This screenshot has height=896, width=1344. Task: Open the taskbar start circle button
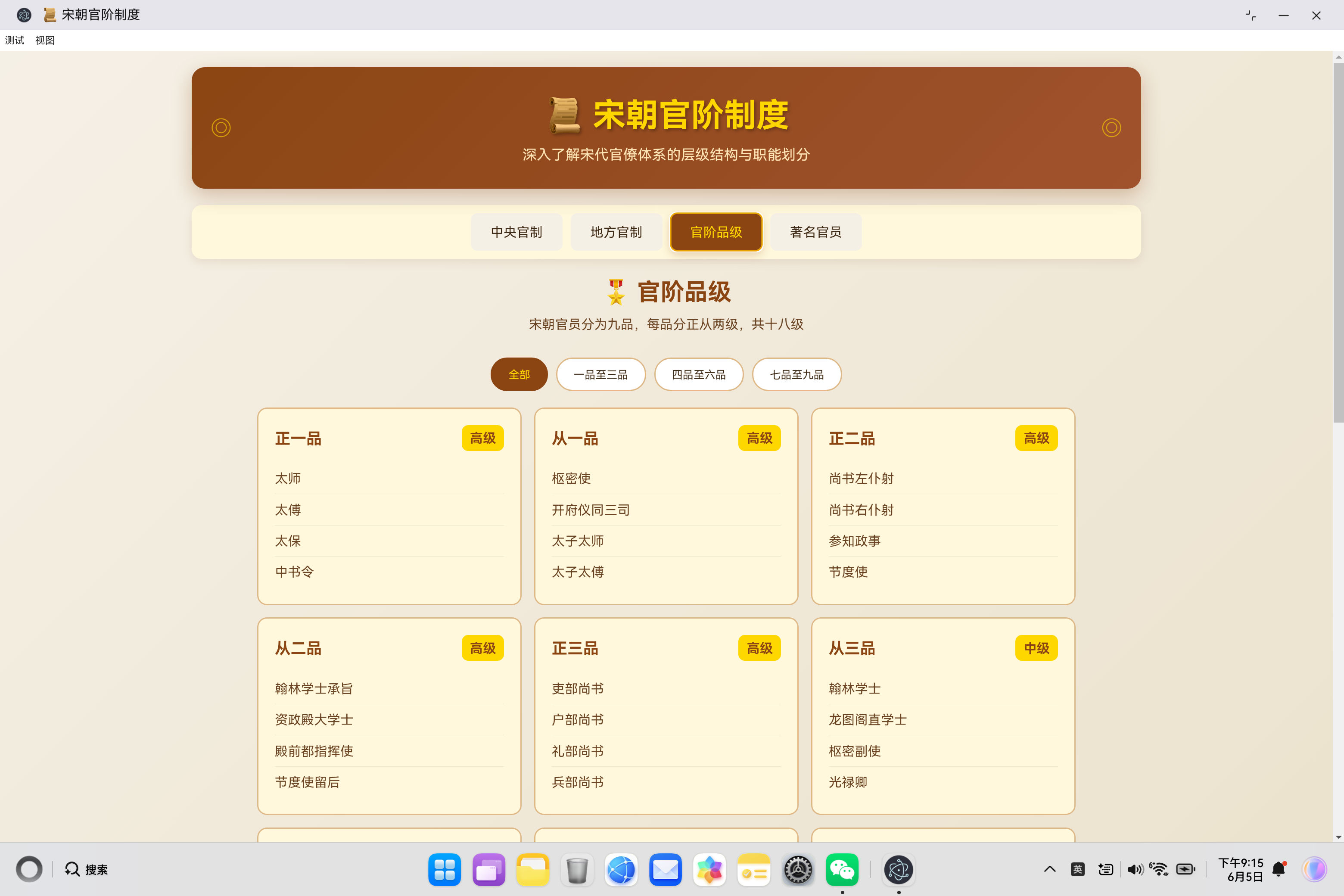tap(29, 869)
